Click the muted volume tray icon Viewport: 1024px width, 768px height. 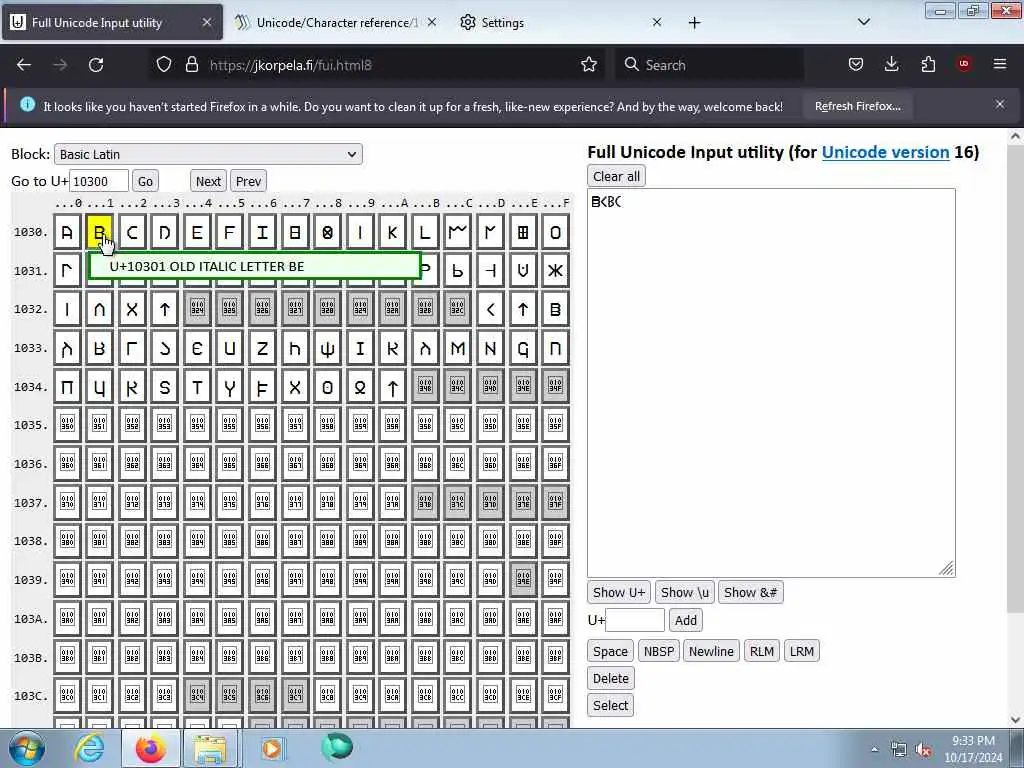[x=924, y=750]
